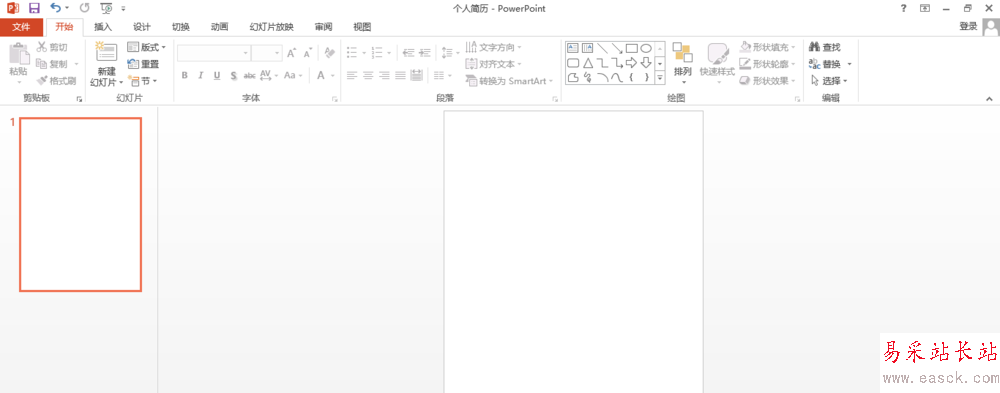Click the Reset (重置) slide button

pyautogui.click(x=143, y=64)
